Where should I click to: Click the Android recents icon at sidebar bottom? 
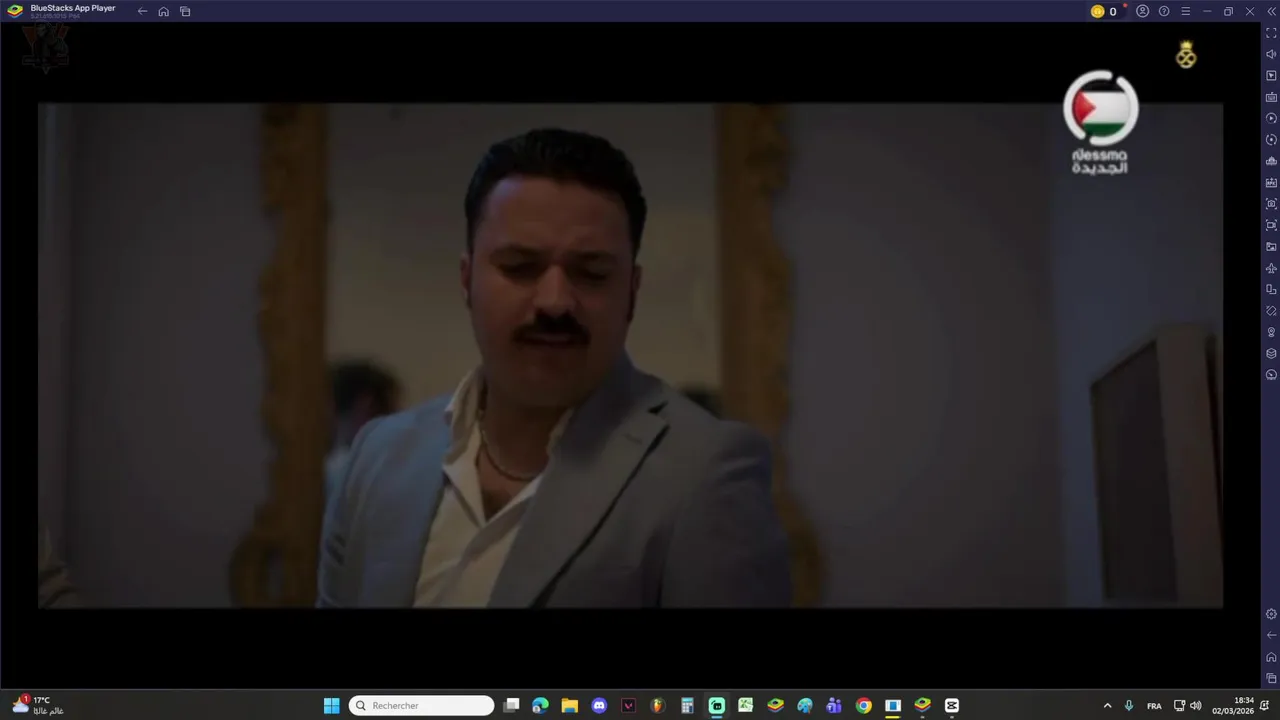(1271, 679)
